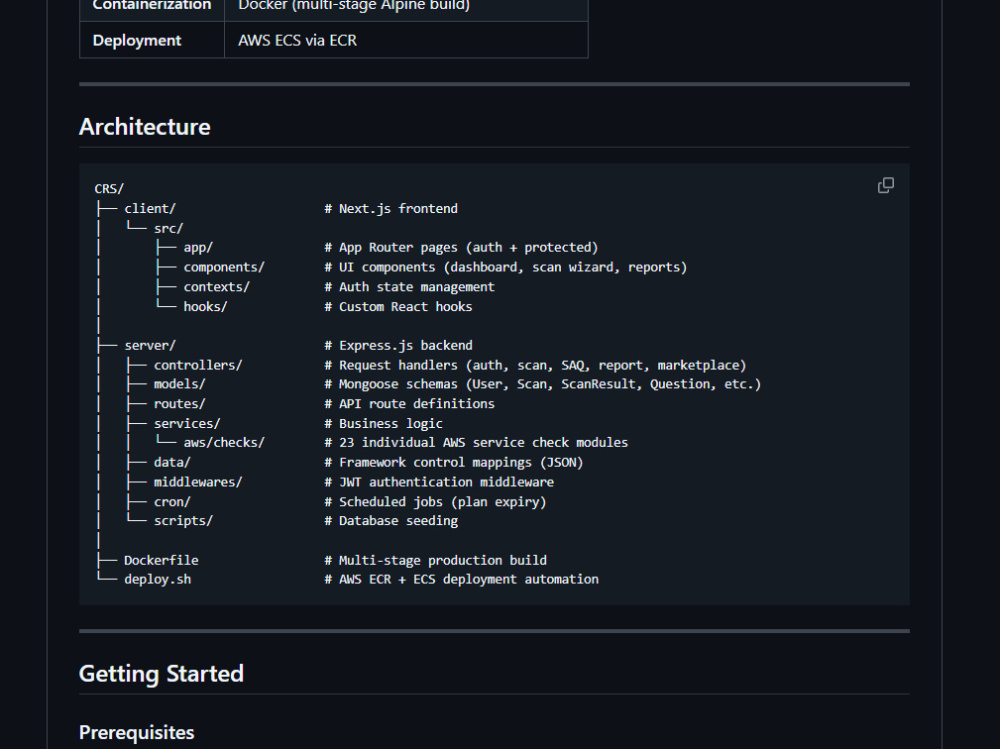The height and width of the screenshot is (749, 1000).
Task: Click the 'CRS/' root line
Action: tap(109, 189)
